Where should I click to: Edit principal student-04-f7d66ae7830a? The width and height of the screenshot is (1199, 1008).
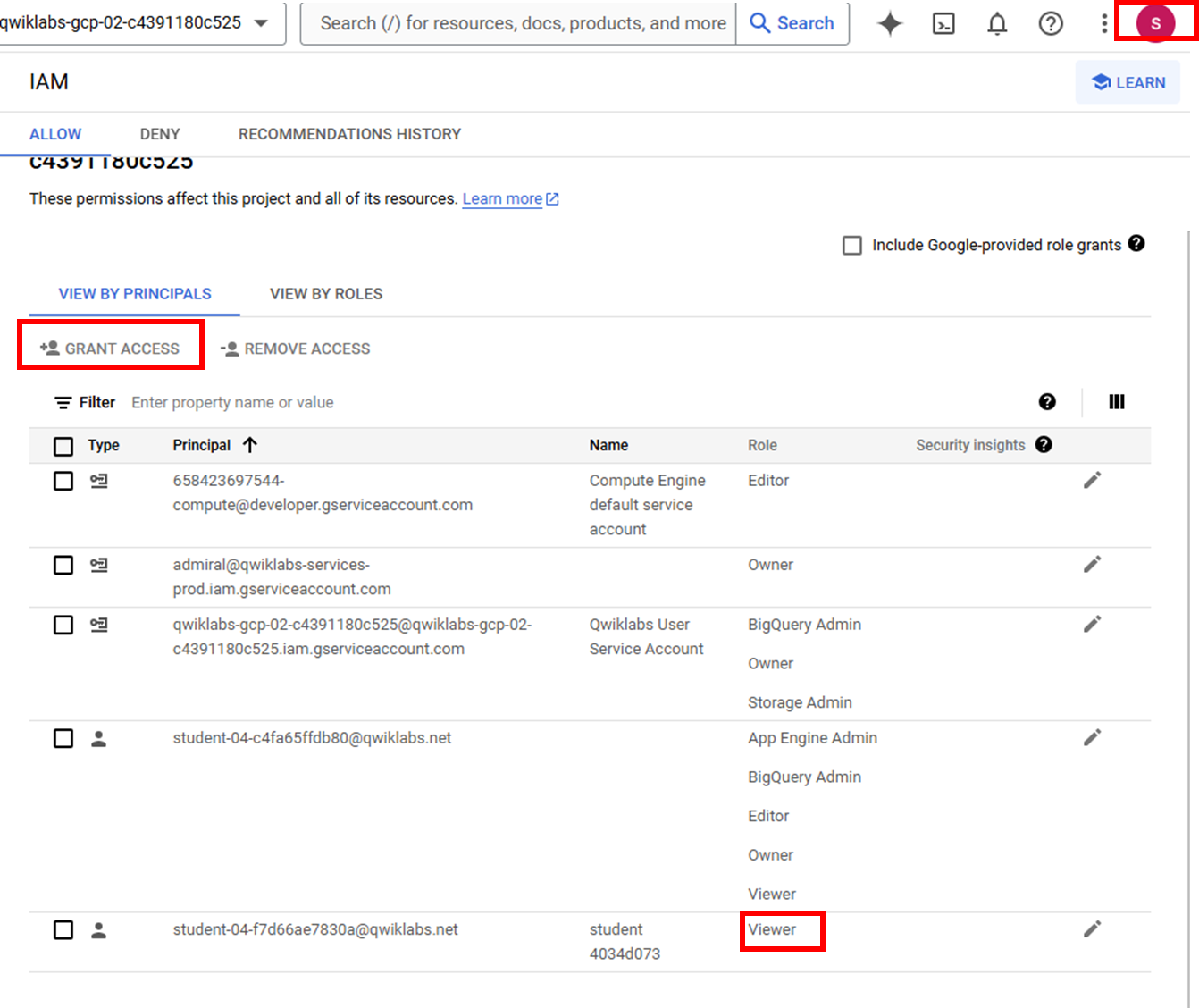pos(1092,929)
